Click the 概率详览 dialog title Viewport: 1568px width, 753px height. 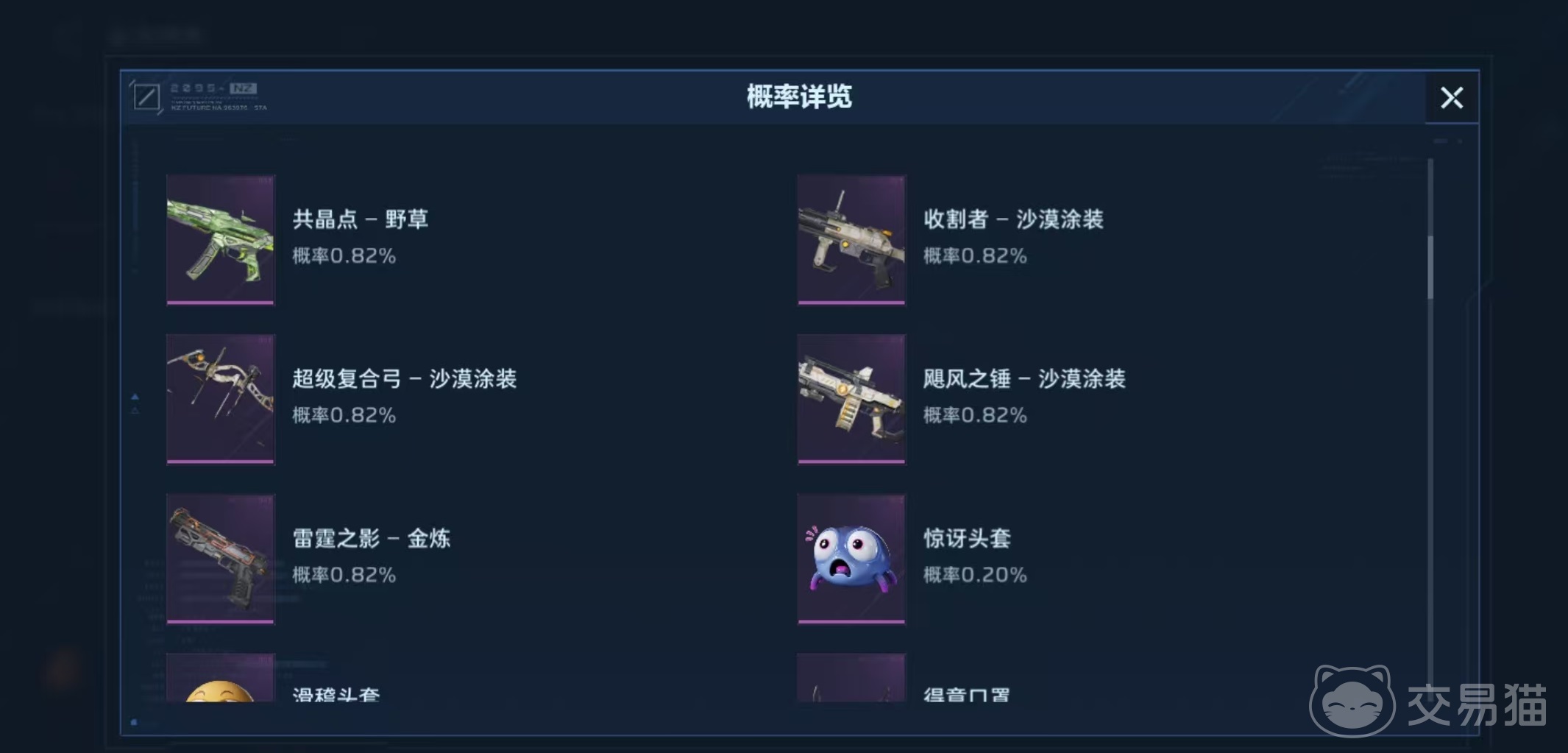point(799,96)
